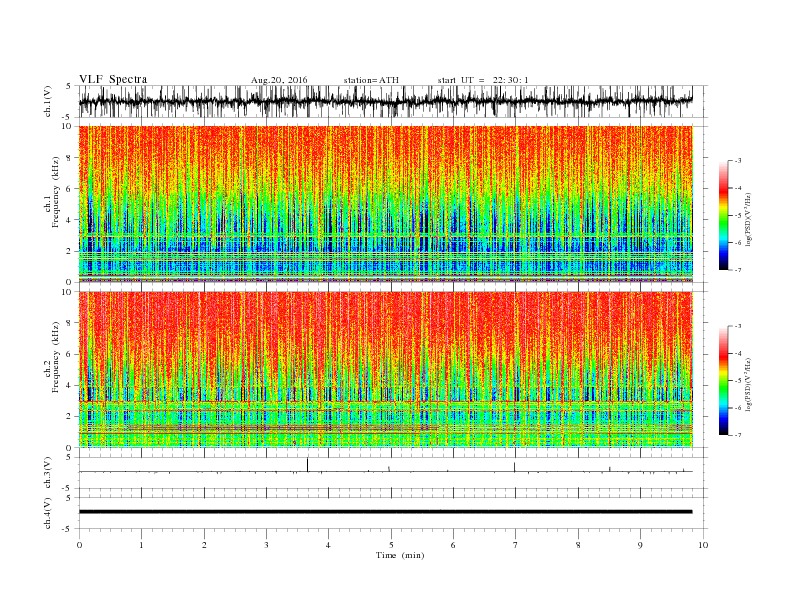Click time axis tick label '1'
Viewport: 792px width, 612px height.
click(x=141, y=545)
